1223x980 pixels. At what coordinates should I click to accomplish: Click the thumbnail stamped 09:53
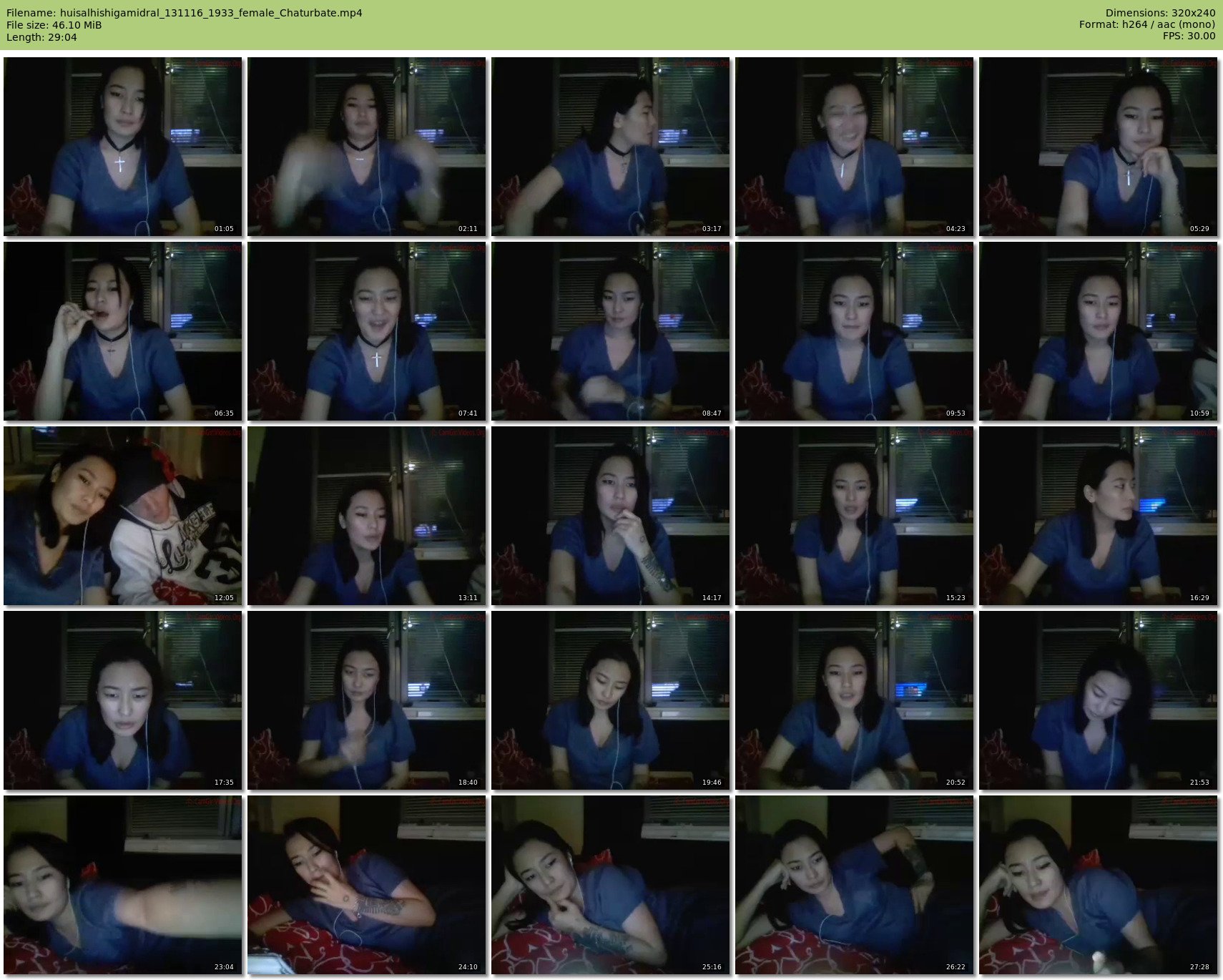point(855,331)
